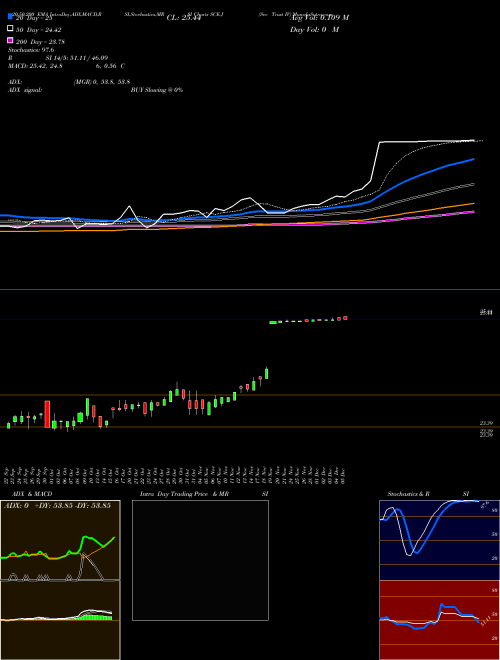500x660 pixels.
Task: Click the 'Stochastics: 97.6' readout
Action: point(31,50)
